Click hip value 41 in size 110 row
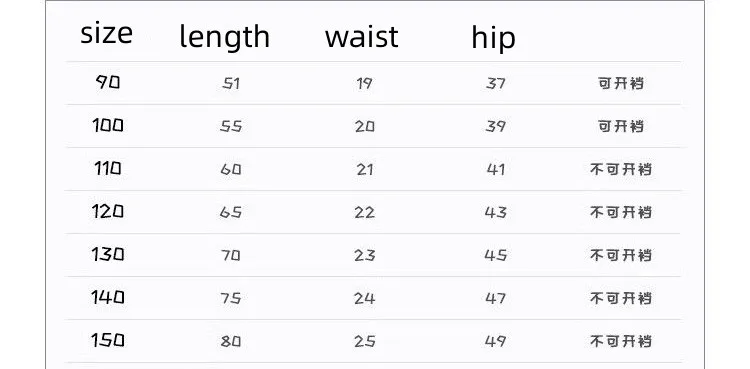 [495, 169]
